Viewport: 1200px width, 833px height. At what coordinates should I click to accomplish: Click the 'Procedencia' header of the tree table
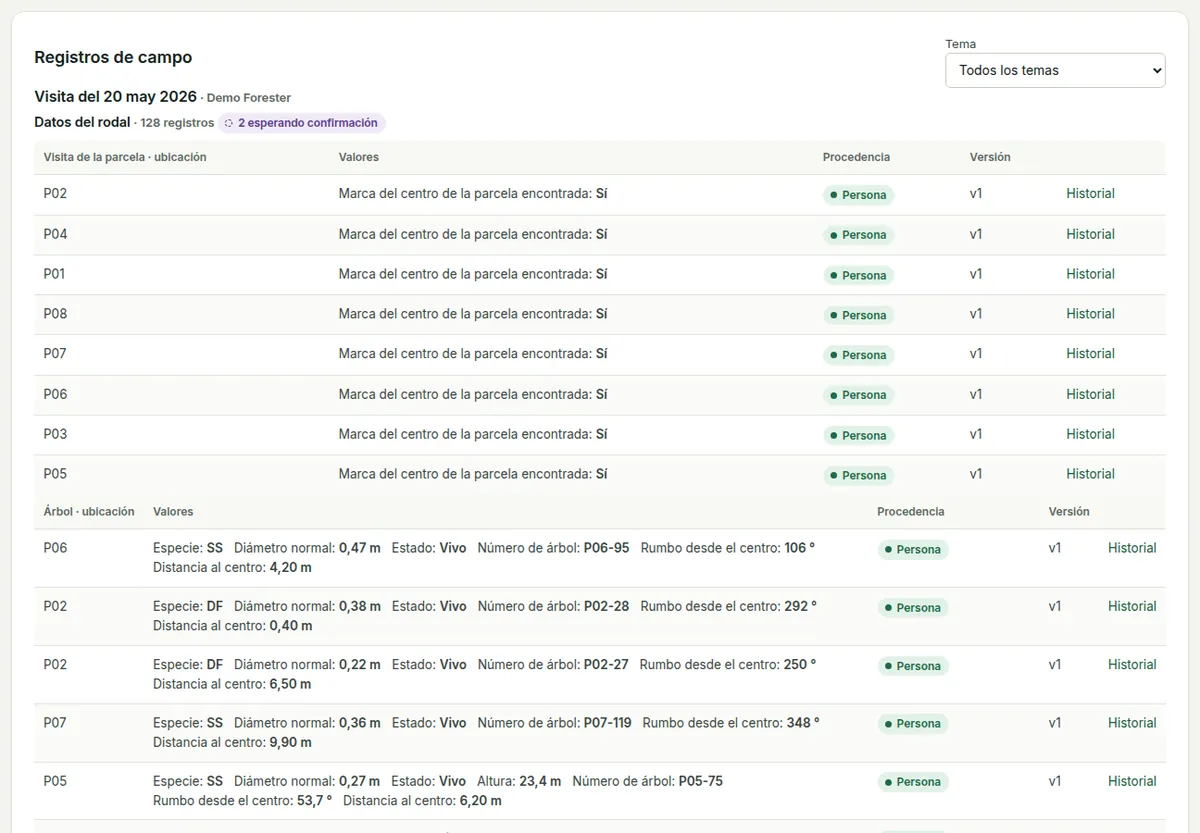(x=911, y=511)
